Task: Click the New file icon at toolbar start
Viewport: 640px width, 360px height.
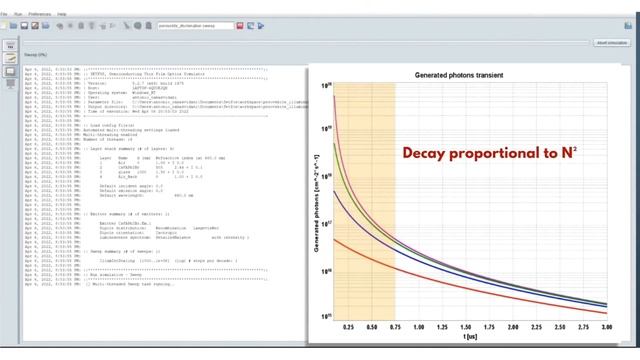Action: [x=3, y=26]
